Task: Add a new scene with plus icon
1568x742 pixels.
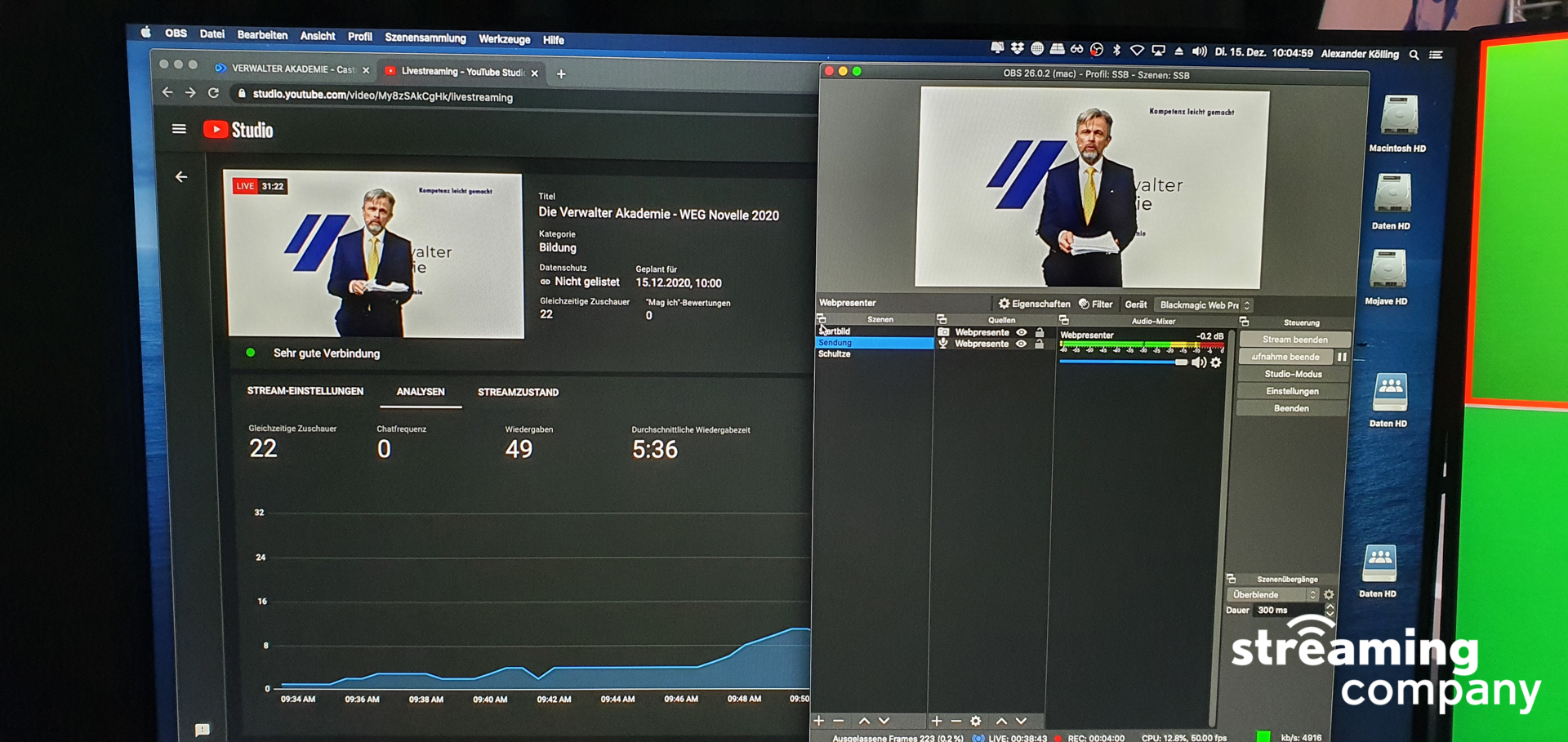Action: pyautogui.click(x=819, y=721)
